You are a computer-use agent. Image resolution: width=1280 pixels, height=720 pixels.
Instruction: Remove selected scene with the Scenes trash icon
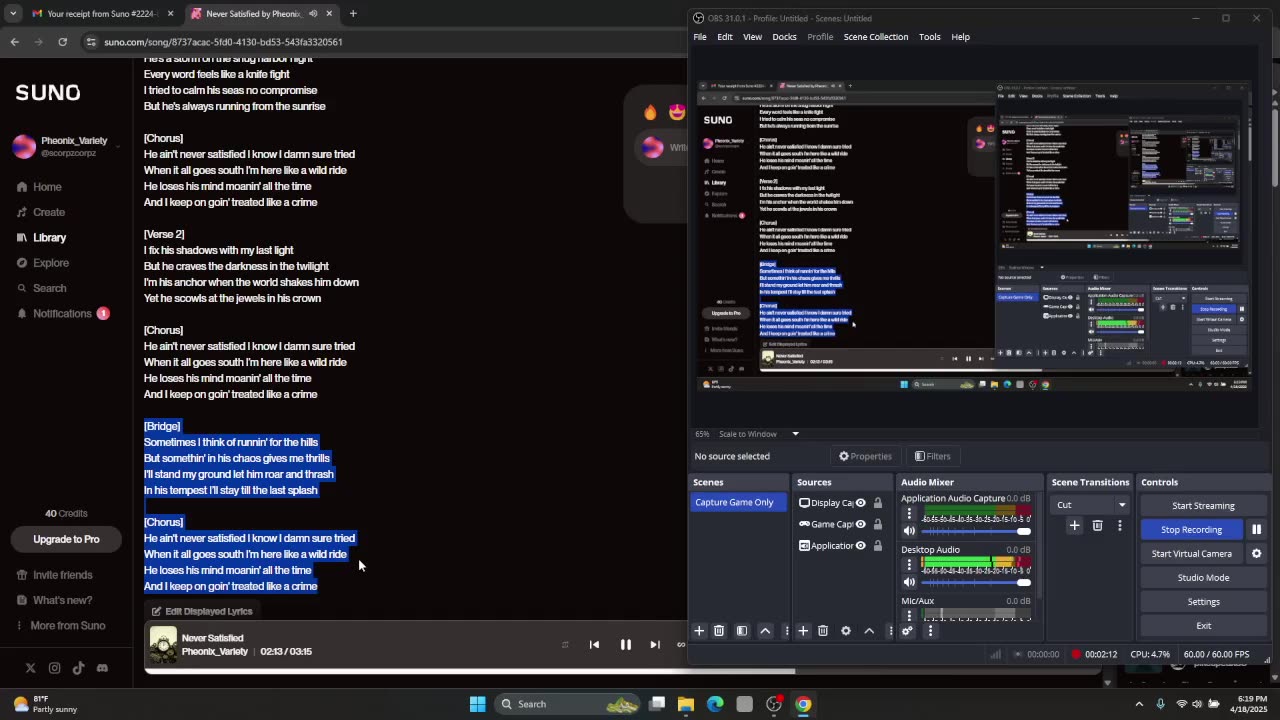(719, 631)
